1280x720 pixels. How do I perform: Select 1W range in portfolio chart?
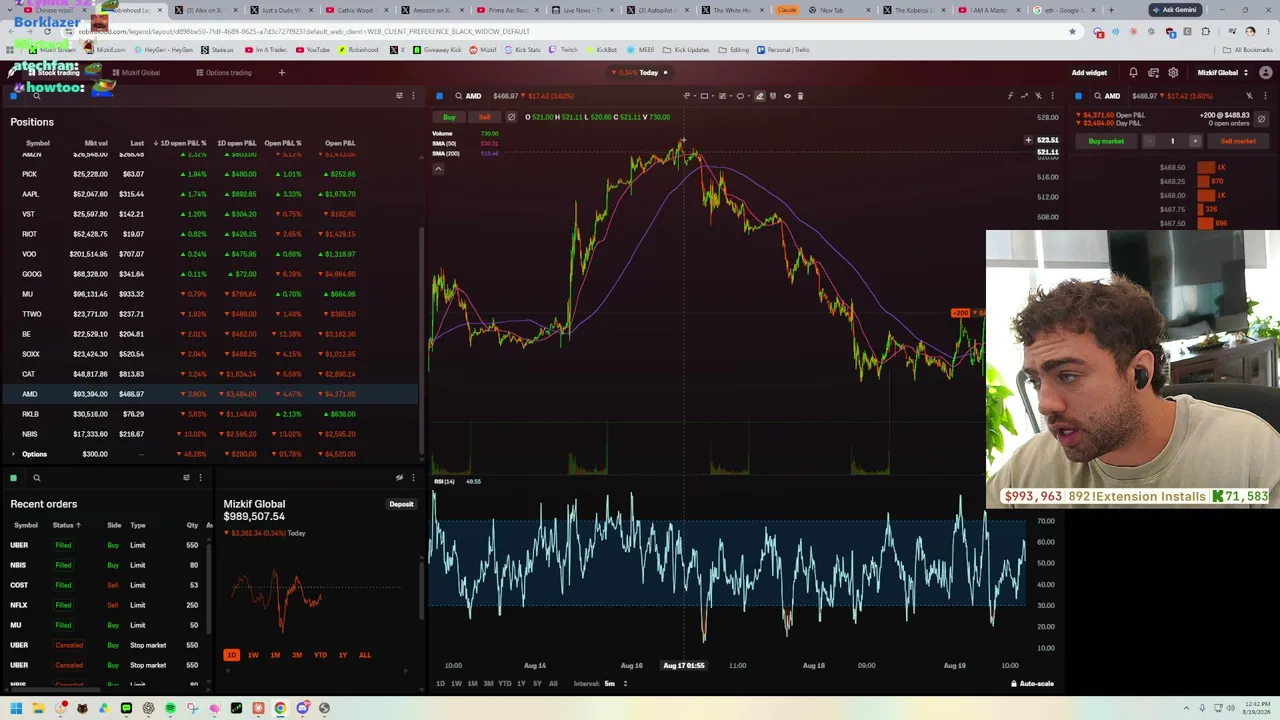253,655
